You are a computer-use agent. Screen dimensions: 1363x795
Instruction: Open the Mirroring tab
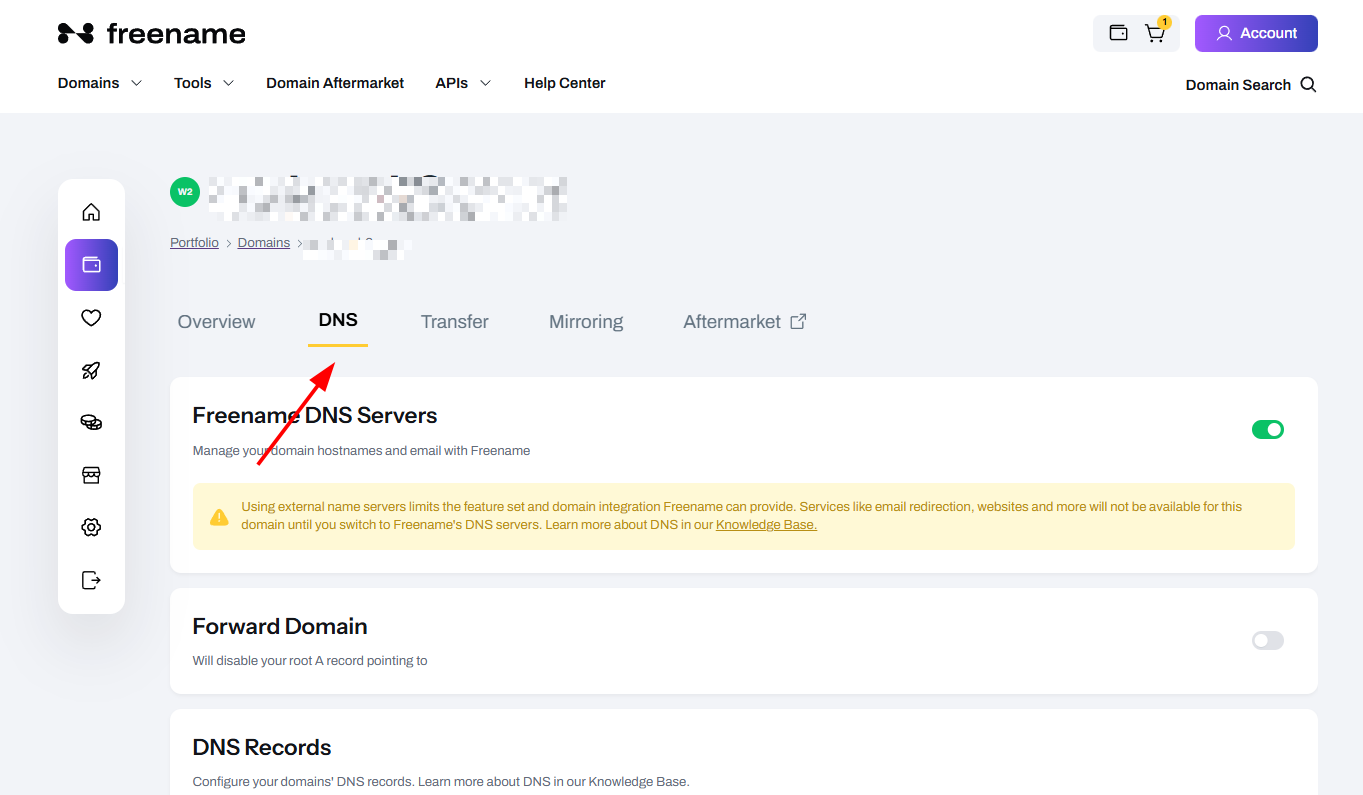[586, 322]
